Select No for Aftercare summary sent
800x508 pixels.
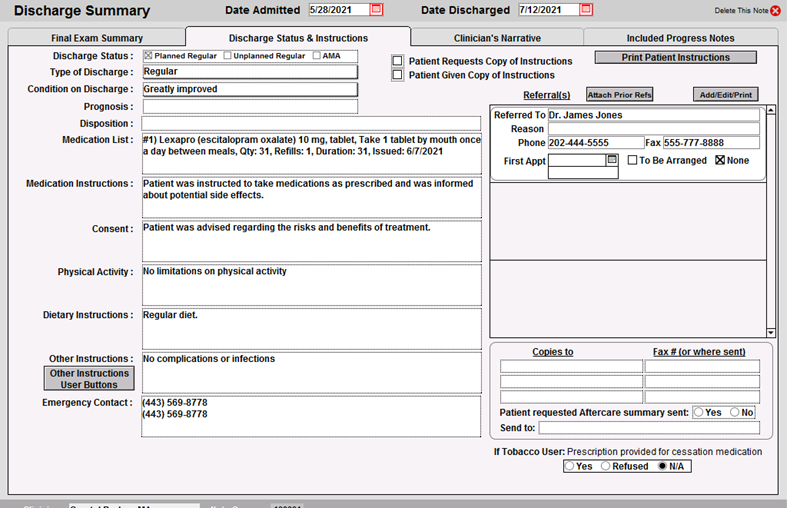coord(735,412)
